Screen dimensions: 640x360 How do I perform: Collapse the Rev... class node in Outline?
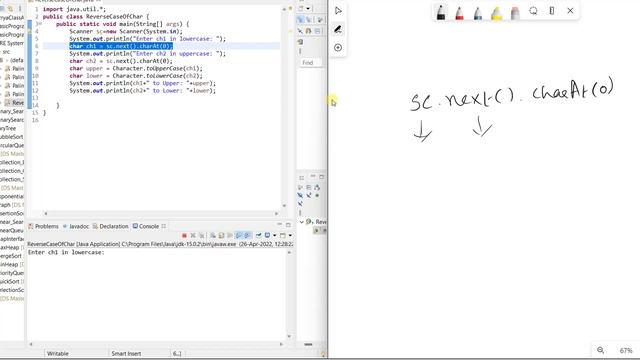302,222
